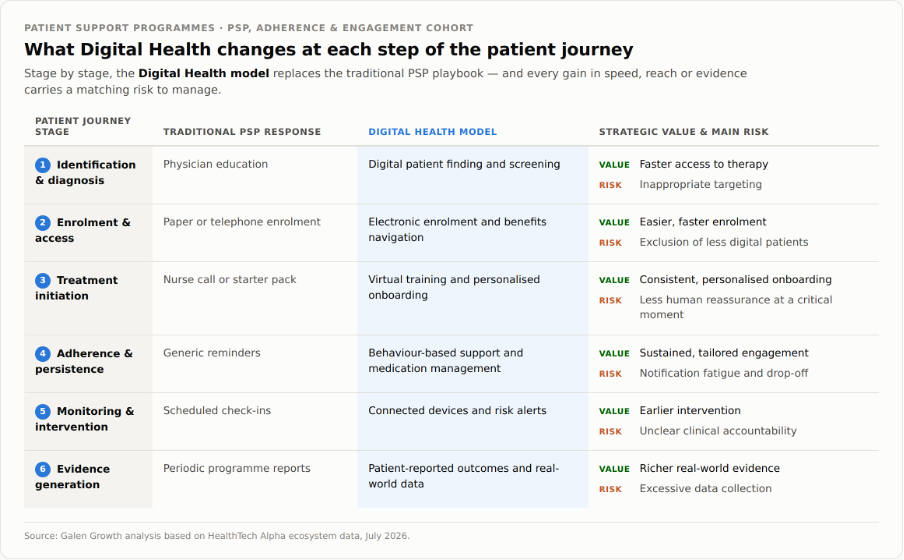Select the Traditional PSP Response column header

point(242,132)
